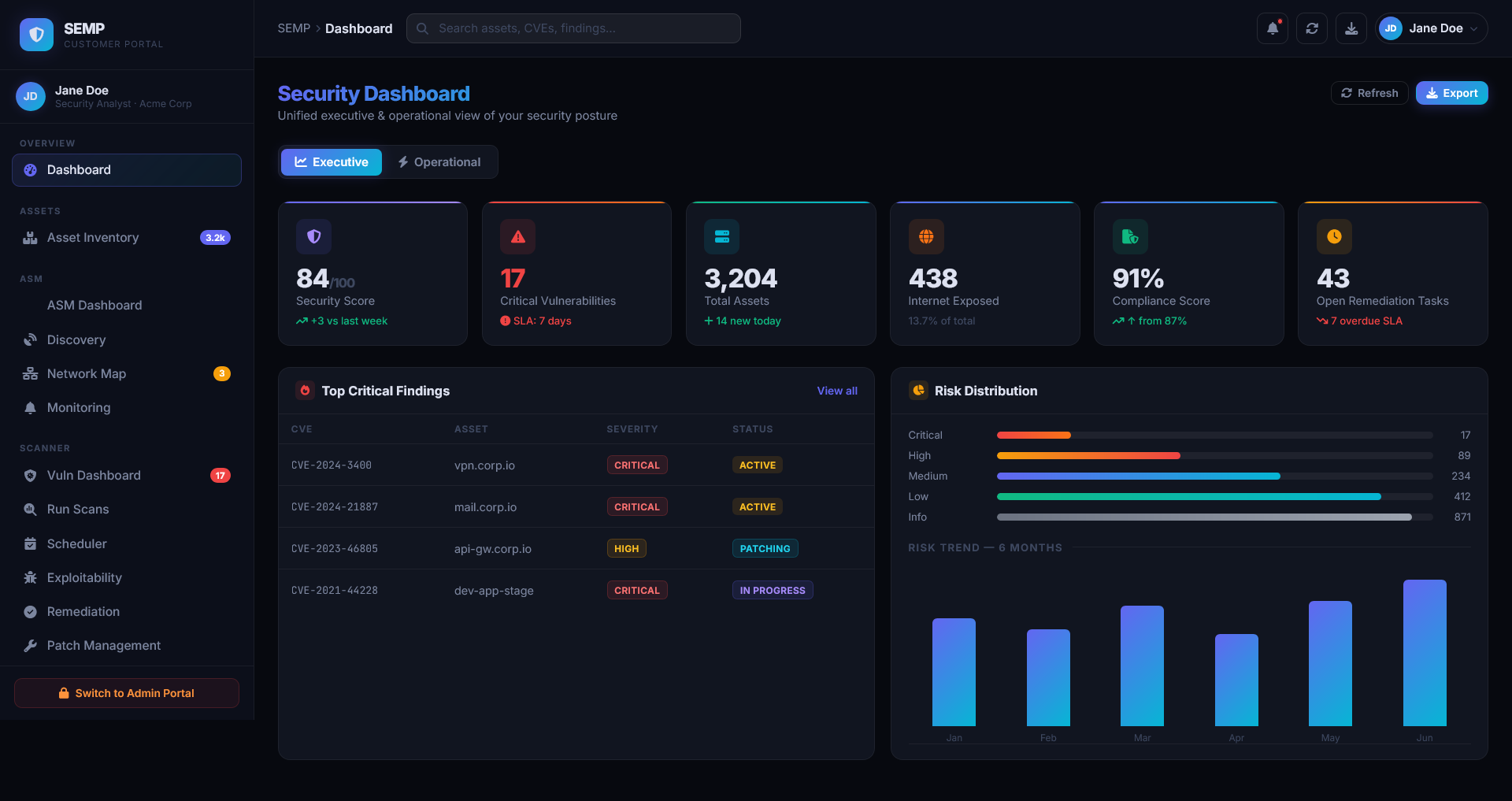Click the Discovery satellite icon
This screenshot has height=801, width=1512.
click(30, 340)
